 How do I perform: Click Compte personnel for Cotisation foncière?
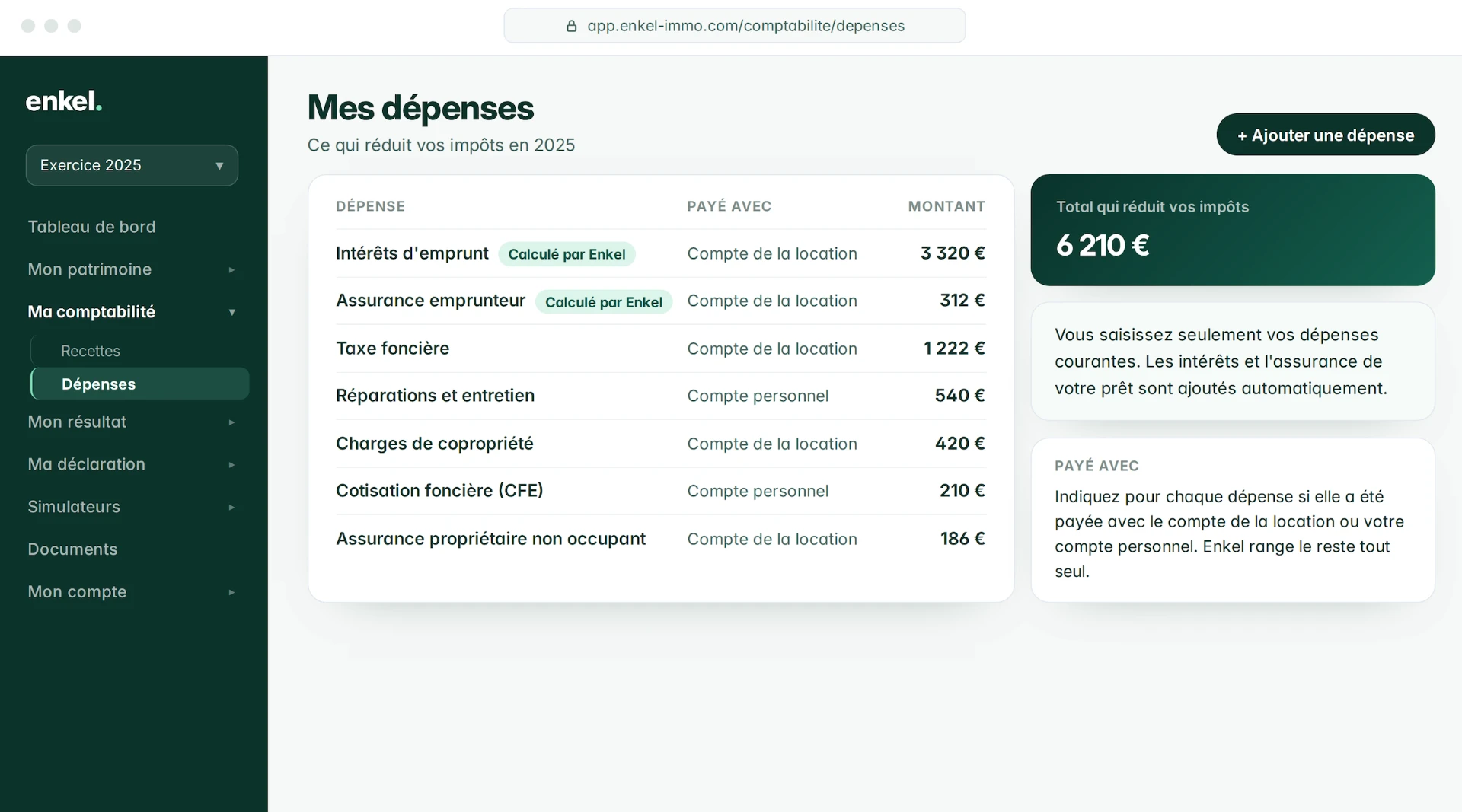[x=758, y=491]
